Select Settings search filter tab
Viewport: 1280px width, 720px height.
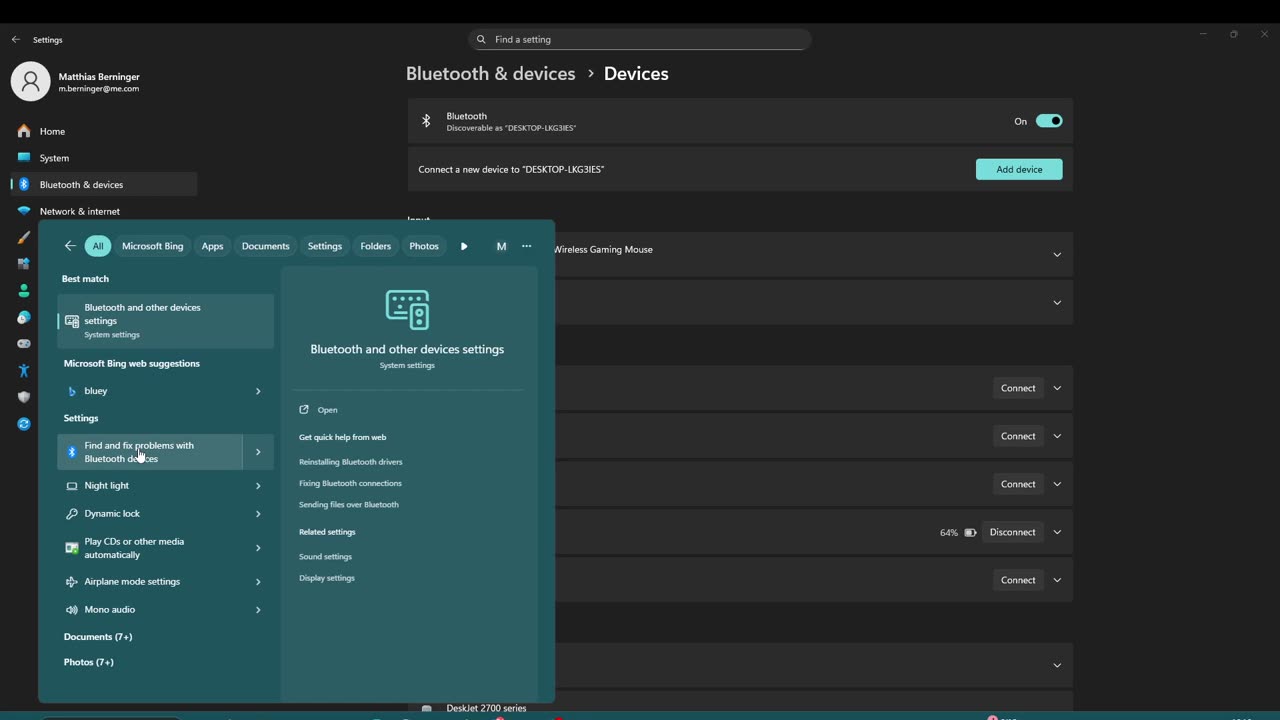(x=324, y=246)
